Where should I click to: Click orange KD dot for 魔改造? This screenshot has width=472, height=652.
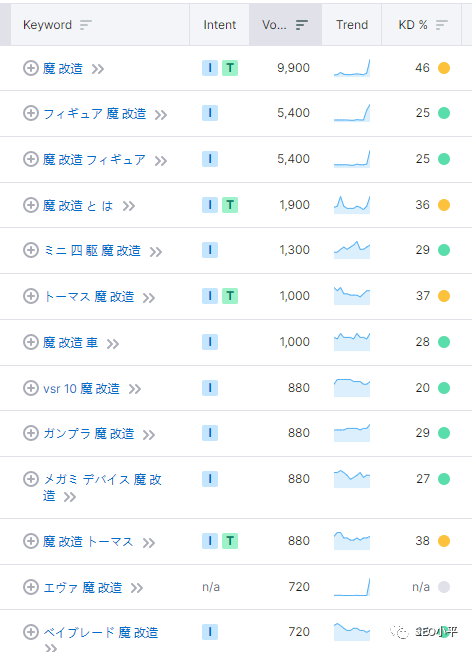pyautogui.click(x=444, y=68)
